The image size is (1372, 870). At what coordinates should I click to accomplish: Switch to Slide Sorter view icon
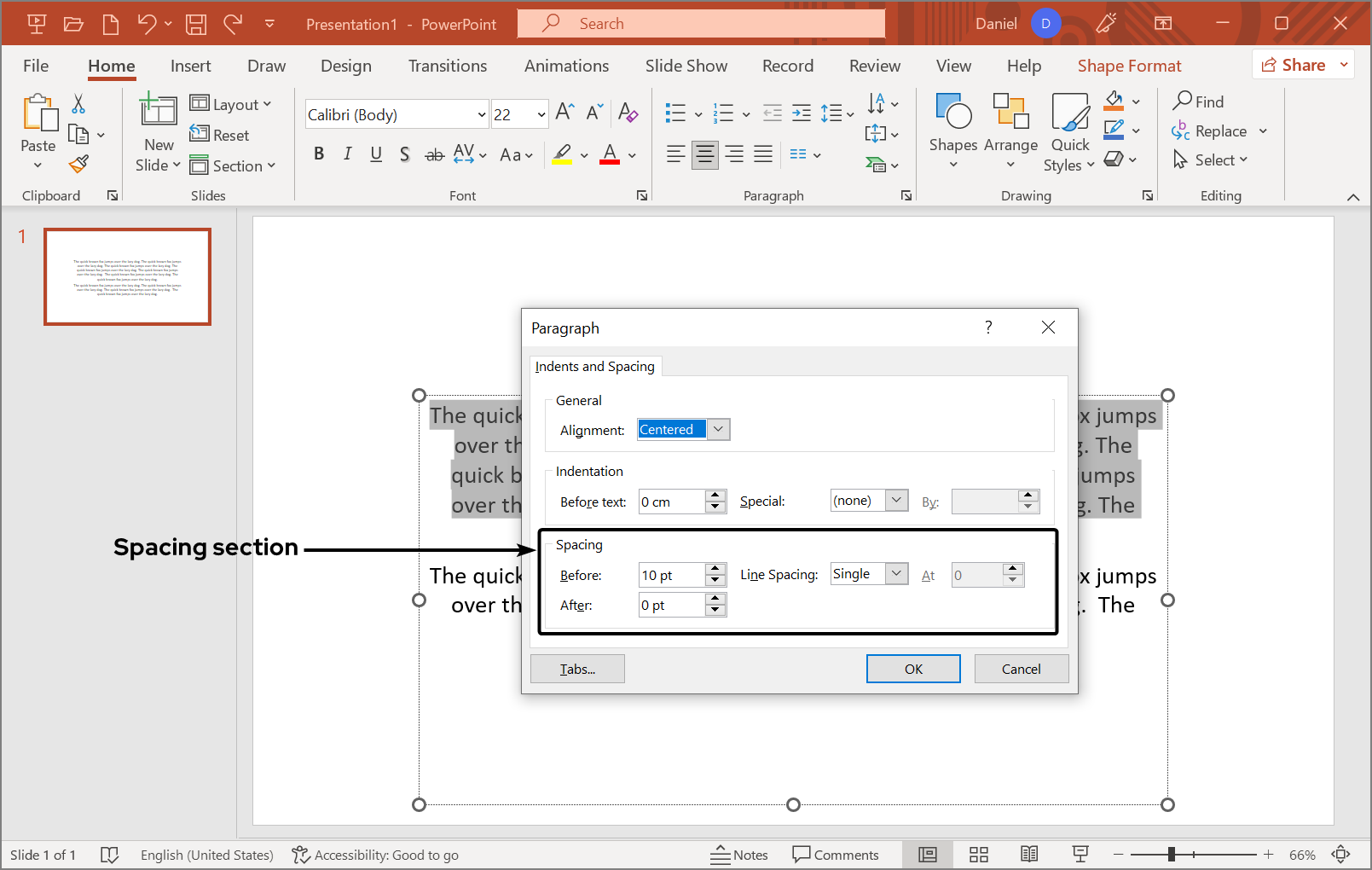pyautogui.click(x=979, y=855)
